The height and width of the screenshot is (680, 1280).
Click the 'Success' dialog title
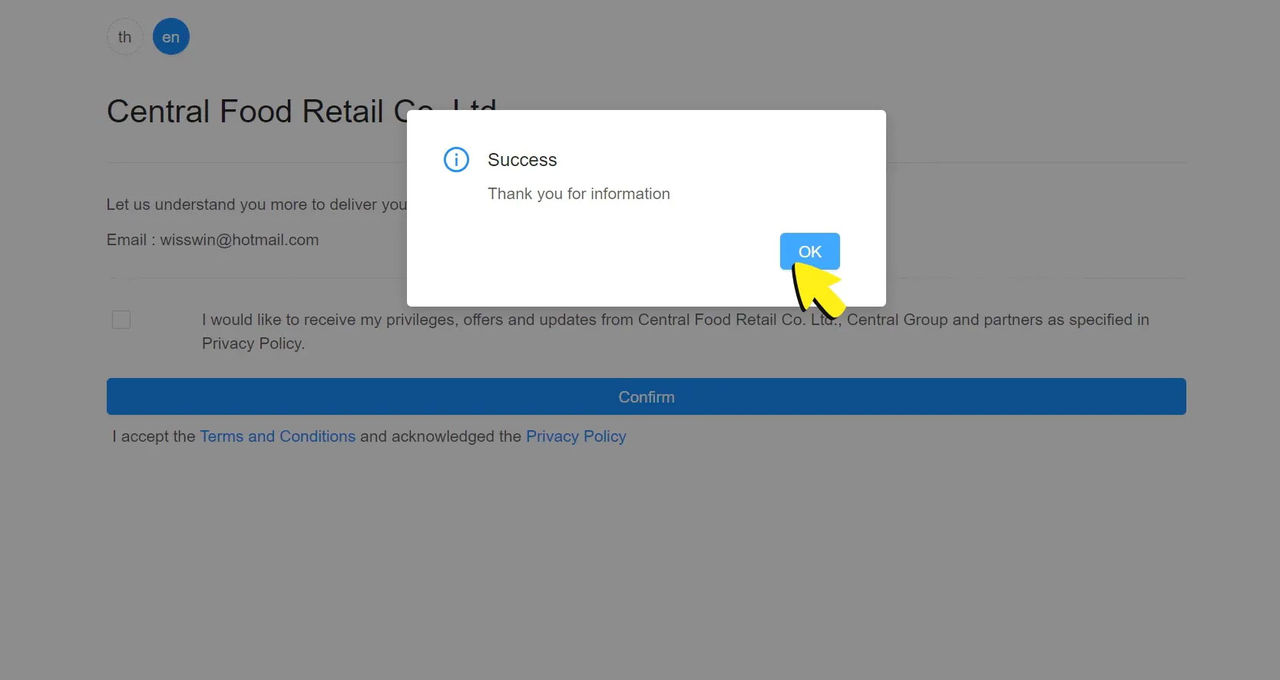tap(522, 160)
